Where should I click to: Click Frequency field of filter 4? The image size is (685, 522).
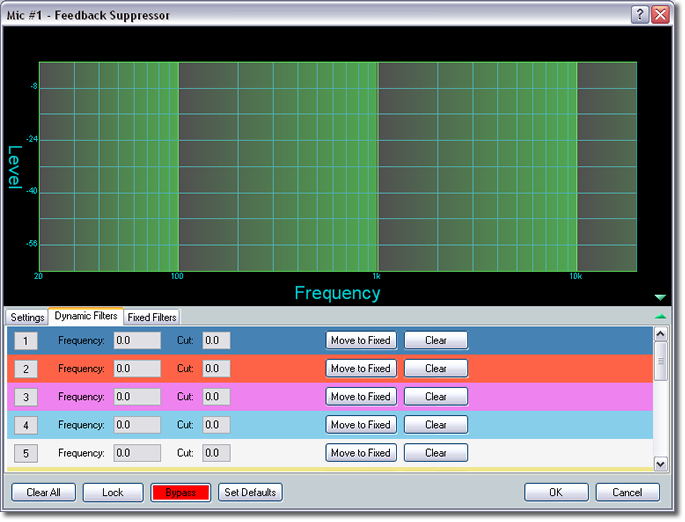click(x=137, y=425)
